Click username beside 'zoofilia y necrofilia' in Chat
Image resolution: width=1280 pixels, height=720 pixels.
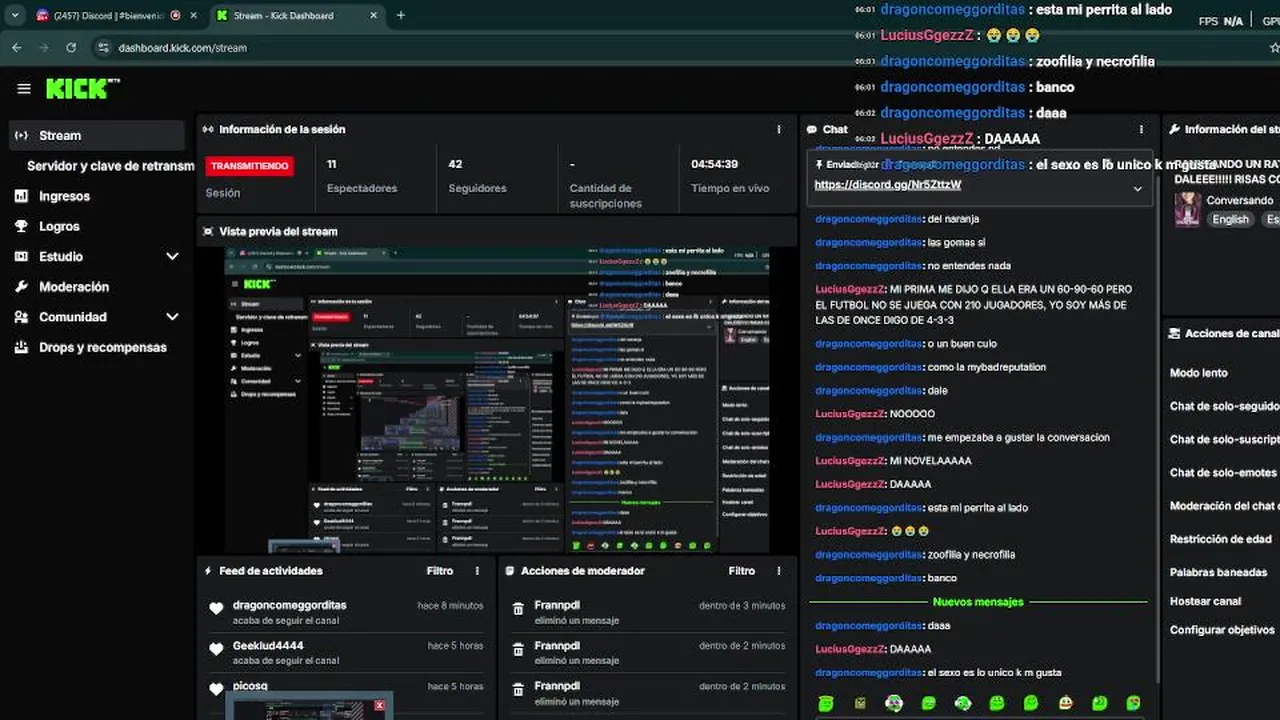[868, 555]
